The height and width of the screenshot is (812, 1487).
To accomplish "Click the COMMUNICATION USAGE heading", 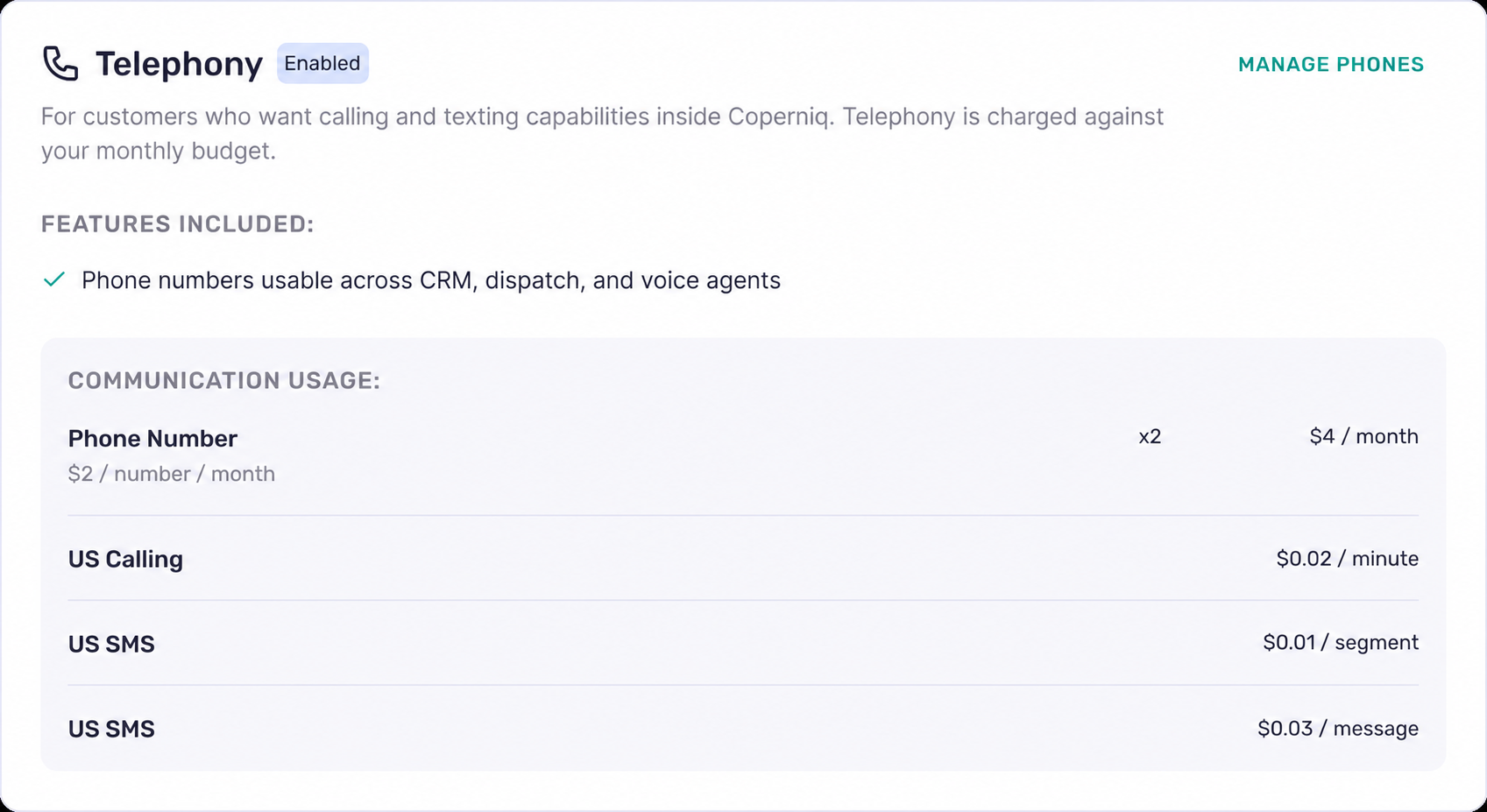I will (x=224, y=380).
